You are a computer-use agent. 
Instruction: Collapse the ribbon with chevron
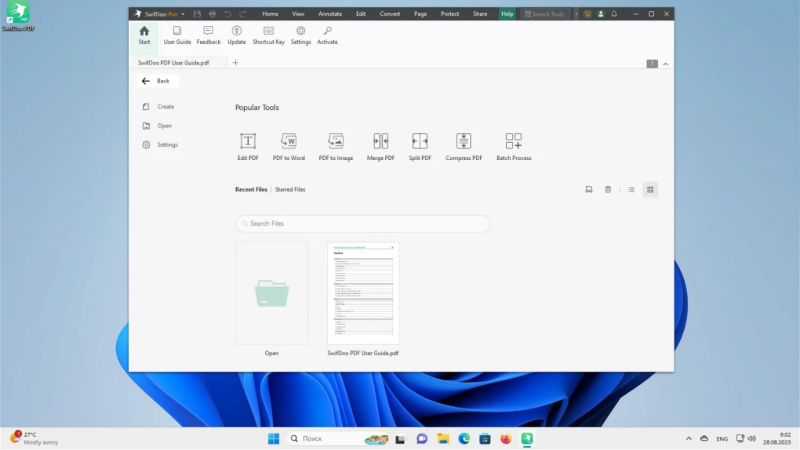click(665, 64)
